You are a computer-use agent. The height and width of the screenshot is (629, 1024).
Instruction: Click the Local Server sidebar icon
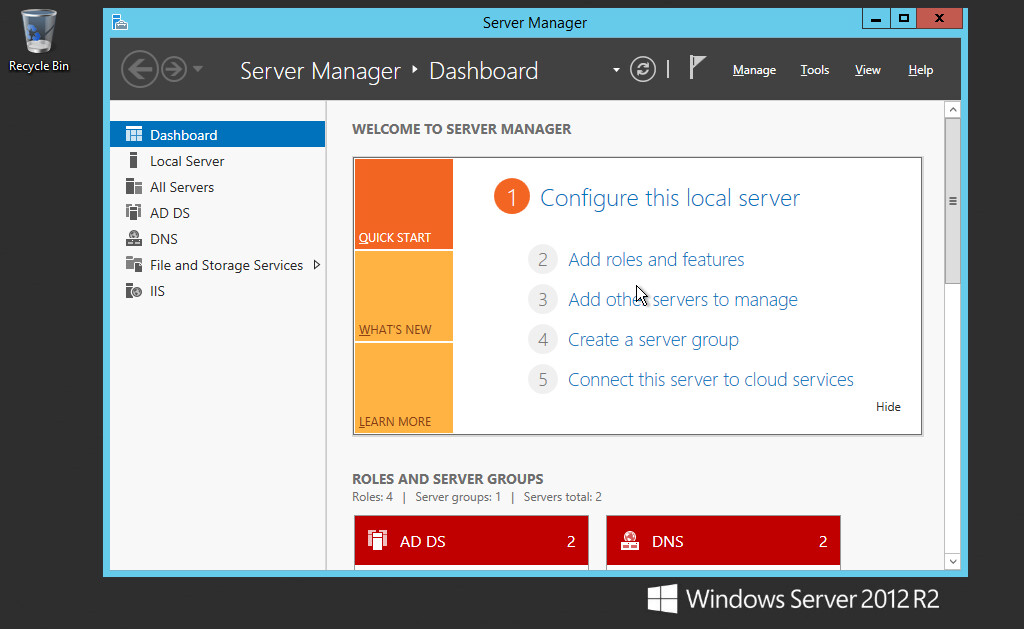134,161
